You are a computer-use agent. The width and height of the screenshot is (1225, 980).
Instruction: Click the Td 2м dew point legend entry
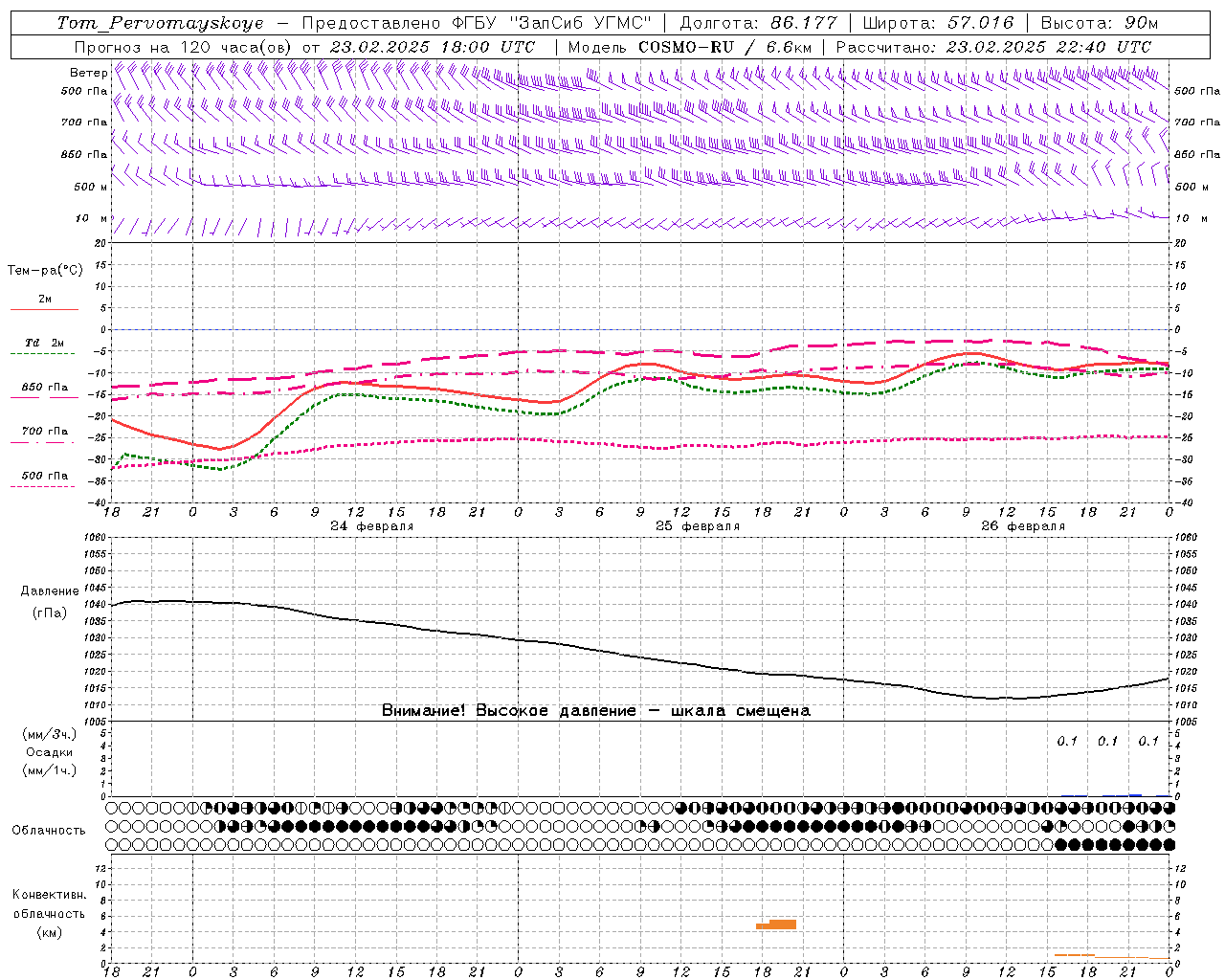(44, 343)
